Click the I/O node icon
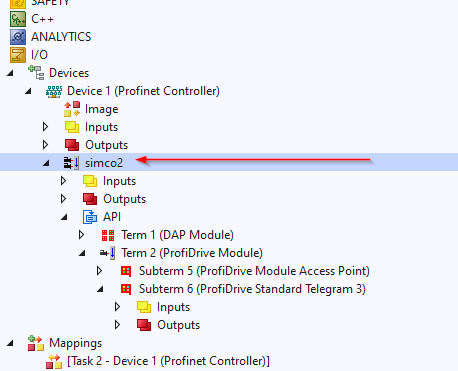 click(x=18, y=55)
